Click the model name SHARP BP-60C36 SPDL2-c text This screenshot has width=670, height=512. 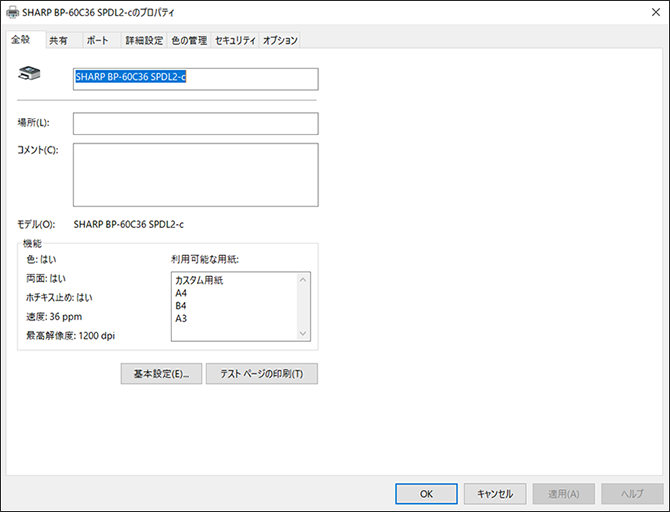click(129, 224)
